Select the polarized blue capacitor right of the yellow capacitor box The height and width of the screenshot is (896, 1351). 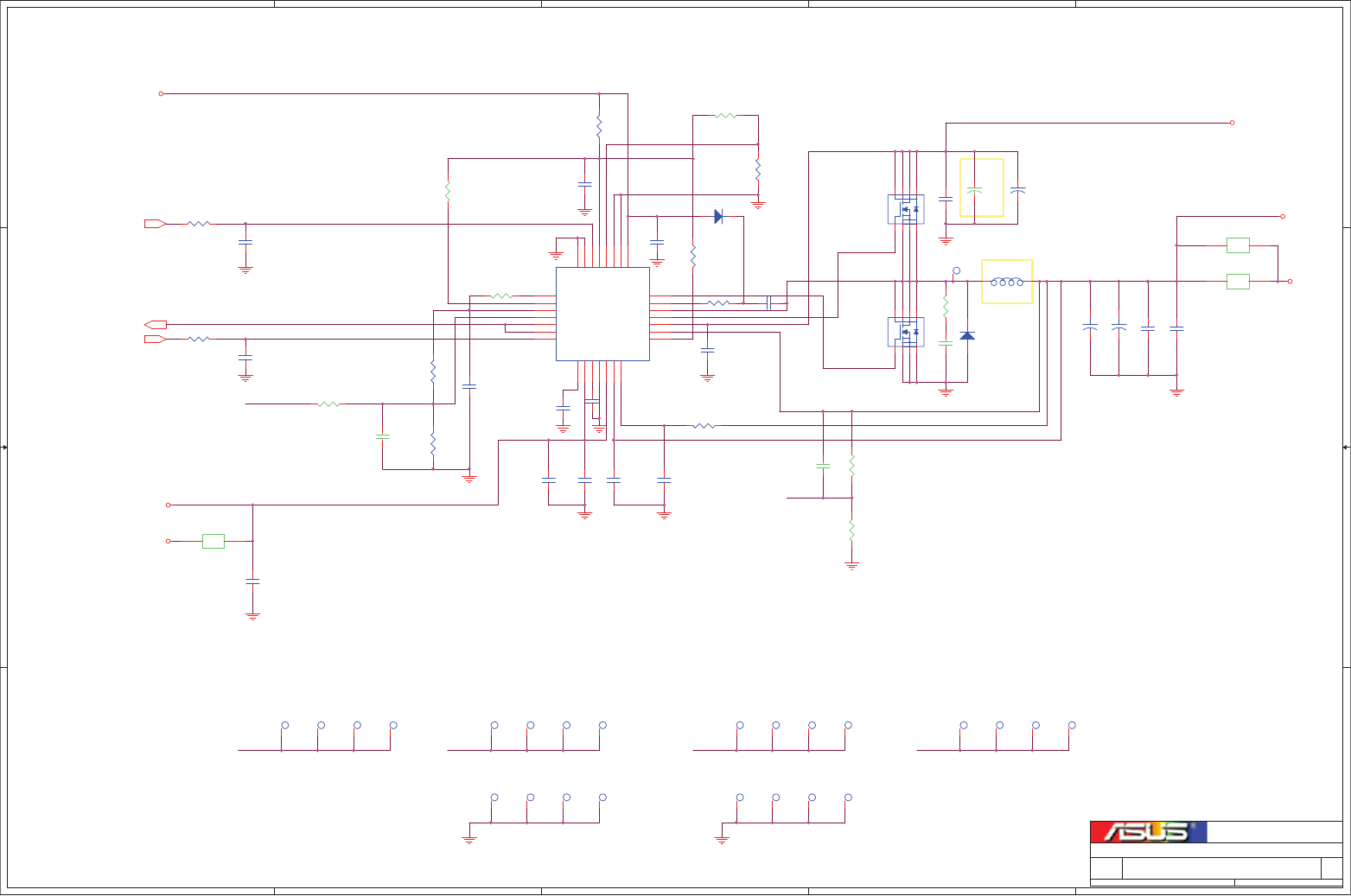point(1017,189)
